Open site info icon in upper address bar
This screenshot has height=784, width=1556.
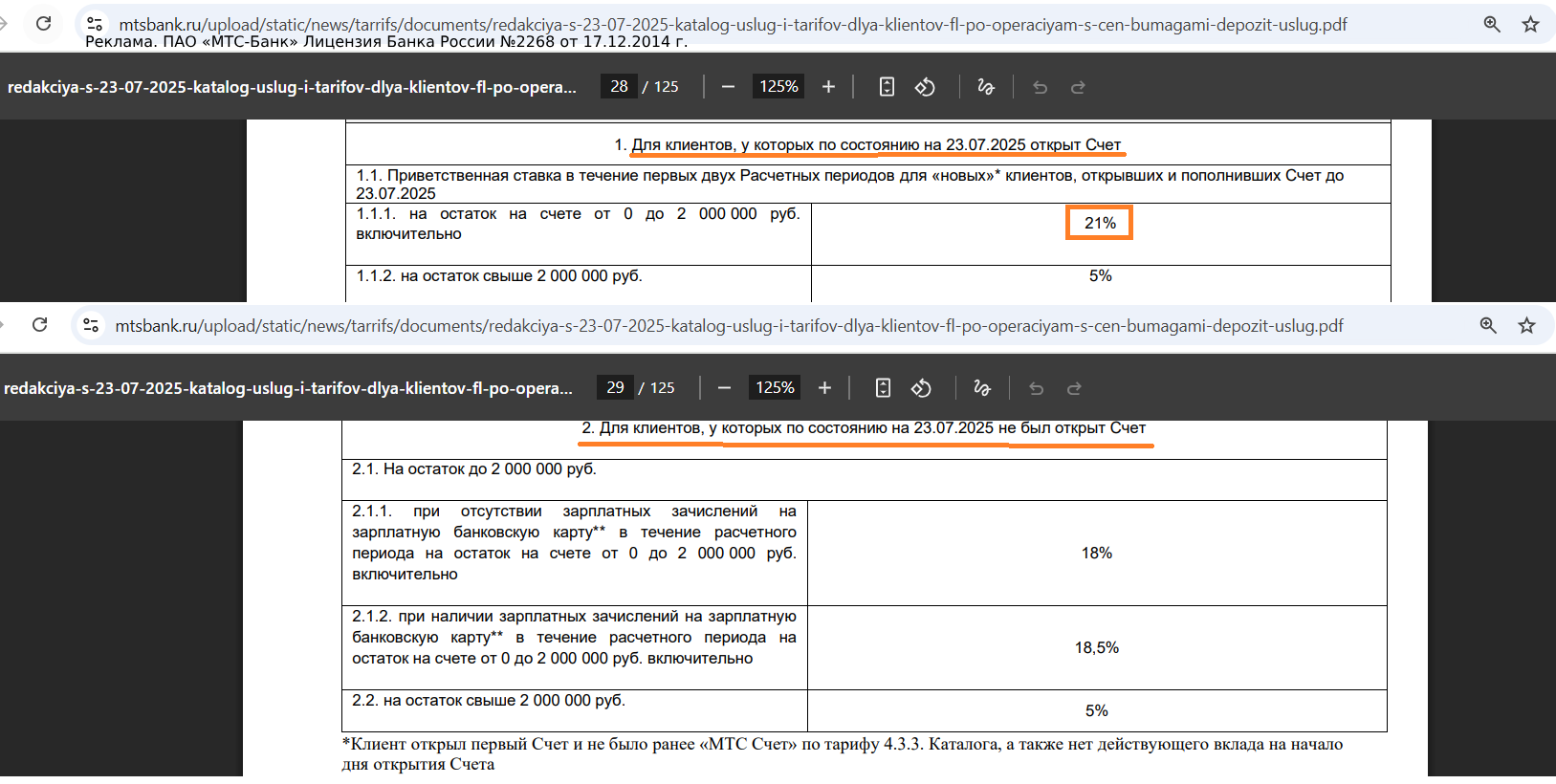[95, 24]
